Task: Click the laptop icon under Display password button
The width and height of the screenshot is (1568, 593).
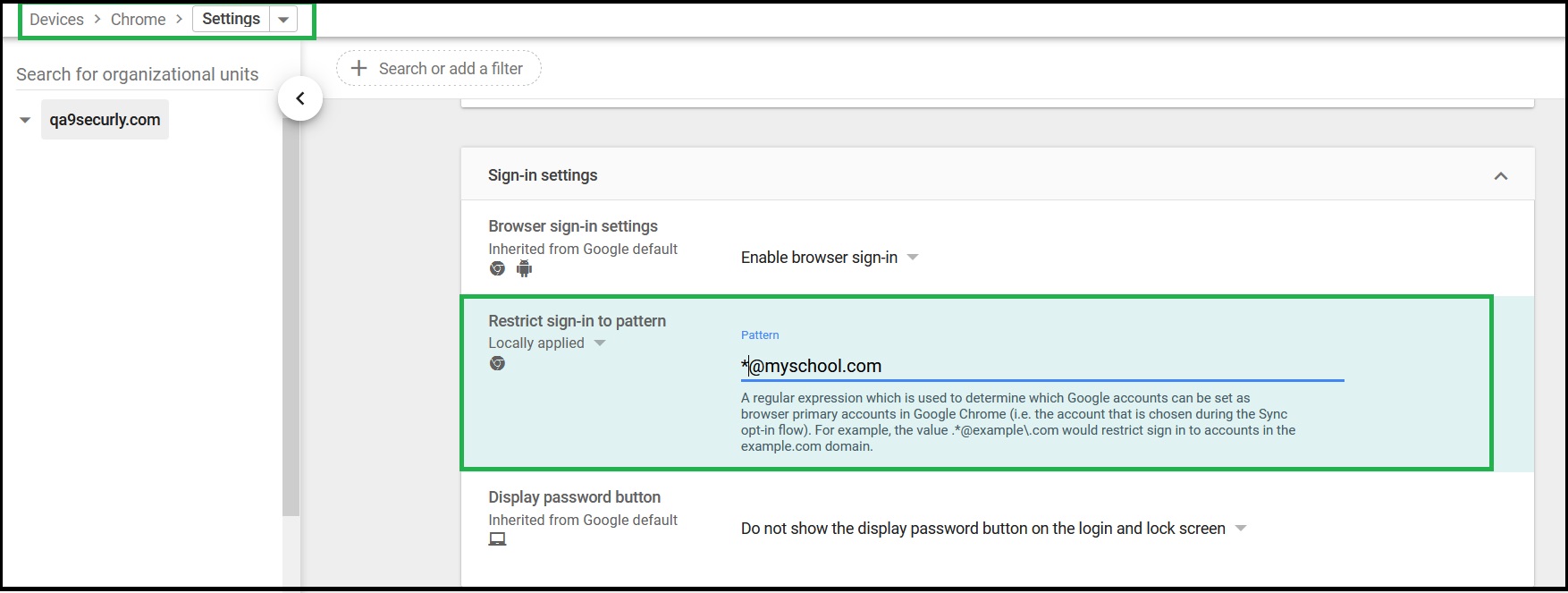Action: (498, 539)
